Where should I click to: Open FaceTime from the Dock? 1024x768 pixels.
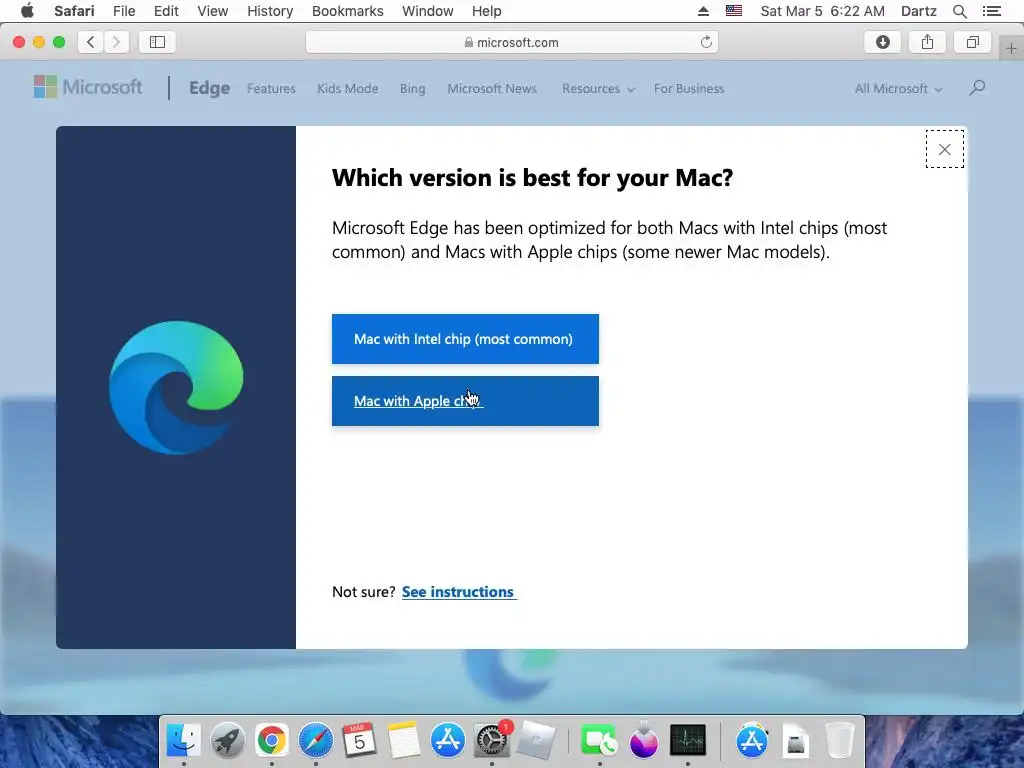pos(599,740)
